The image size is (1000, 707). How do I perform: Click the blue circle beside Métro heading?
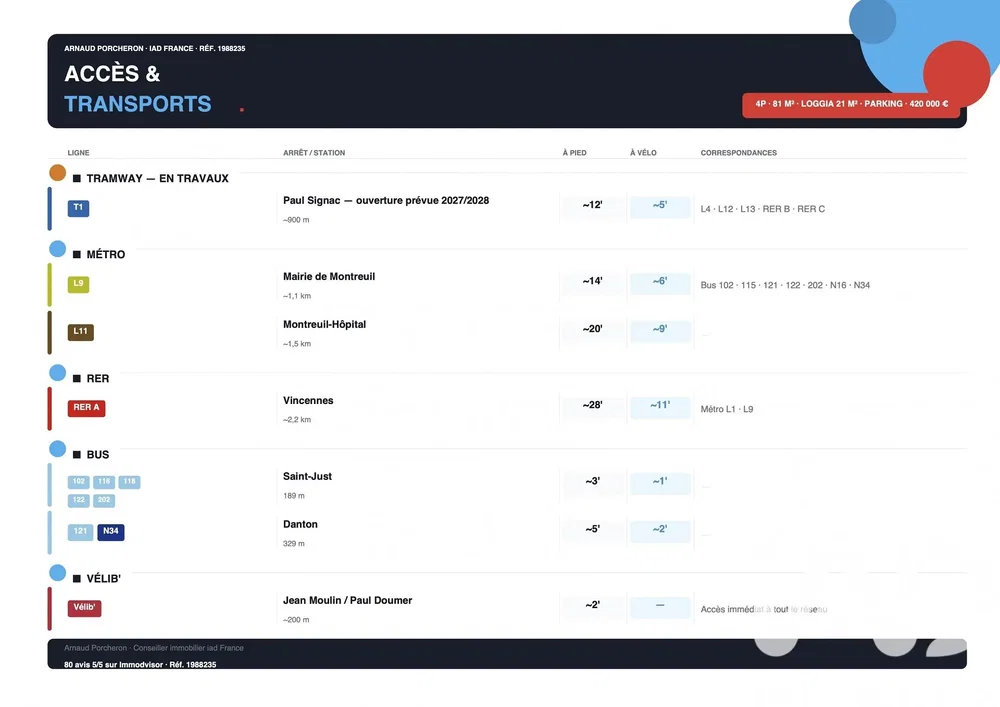click(58, 249)
